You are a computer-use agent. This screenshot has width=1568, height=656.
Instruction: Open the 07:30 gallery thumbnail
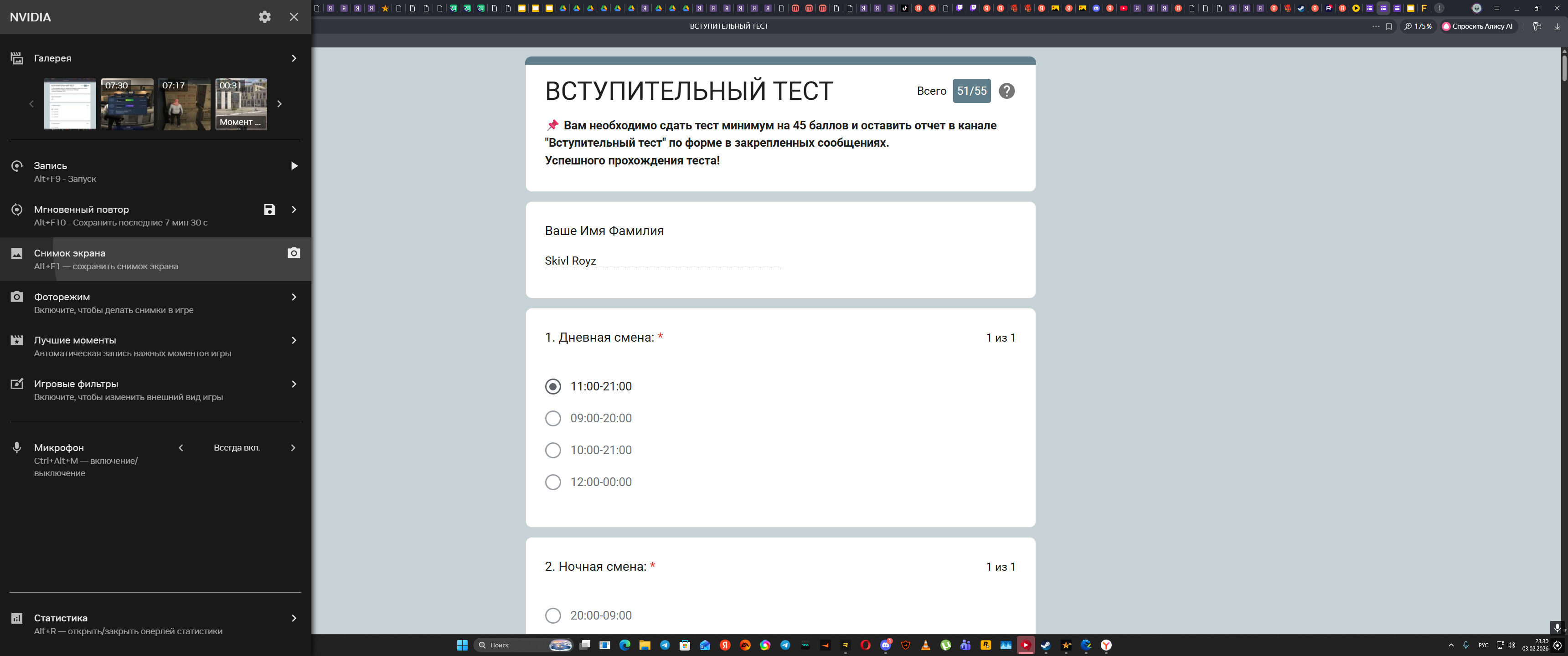click(x=127, y=104)
